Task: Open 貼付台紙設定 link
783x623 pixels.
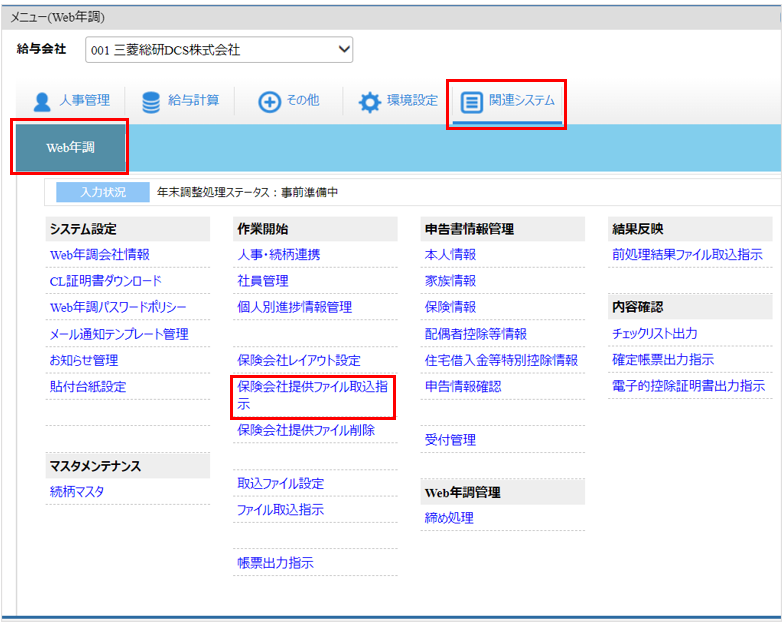Action: (x=88, y=386)
